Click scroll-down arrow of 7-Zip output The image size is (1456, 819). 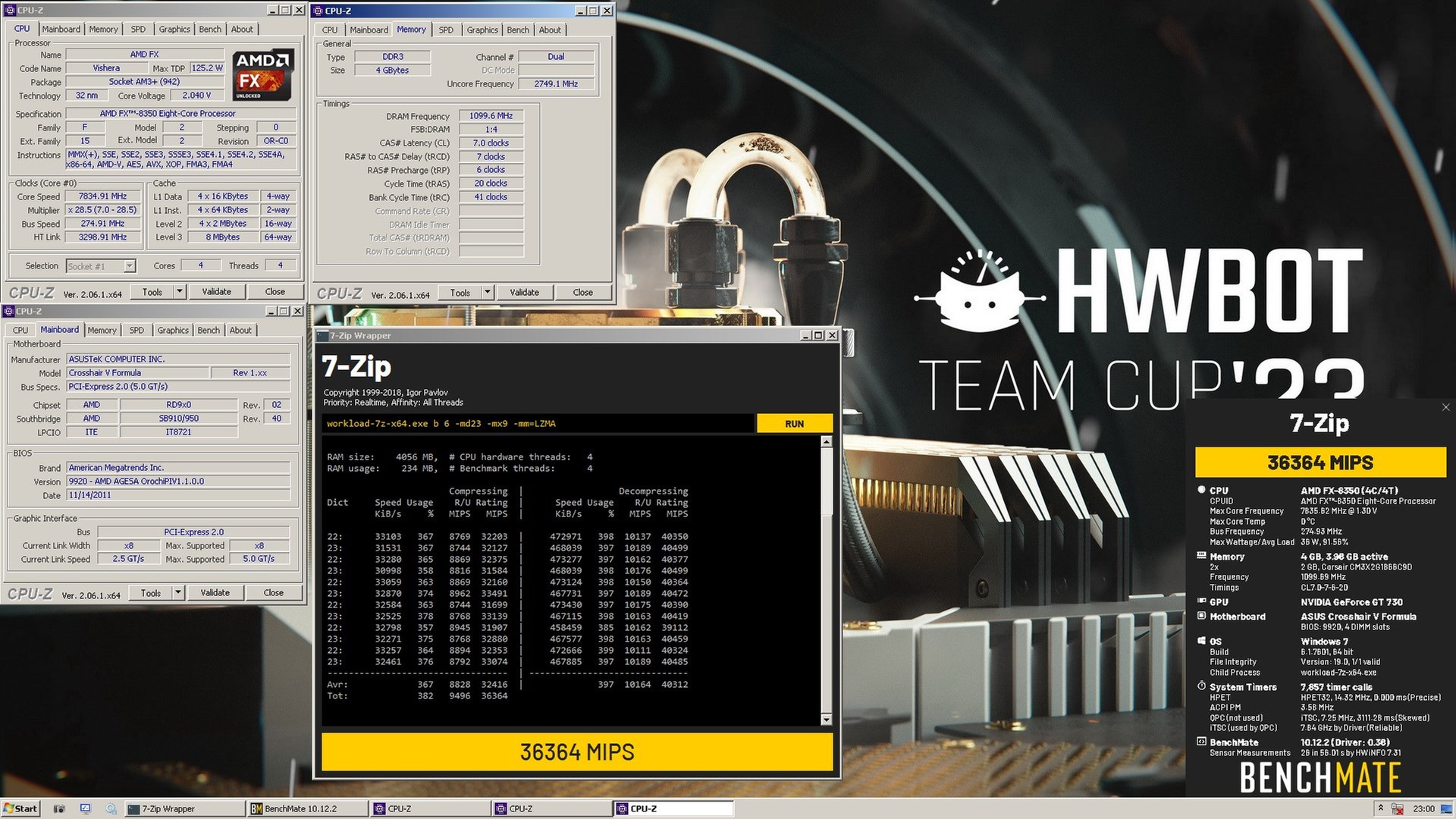click(827, 719)
